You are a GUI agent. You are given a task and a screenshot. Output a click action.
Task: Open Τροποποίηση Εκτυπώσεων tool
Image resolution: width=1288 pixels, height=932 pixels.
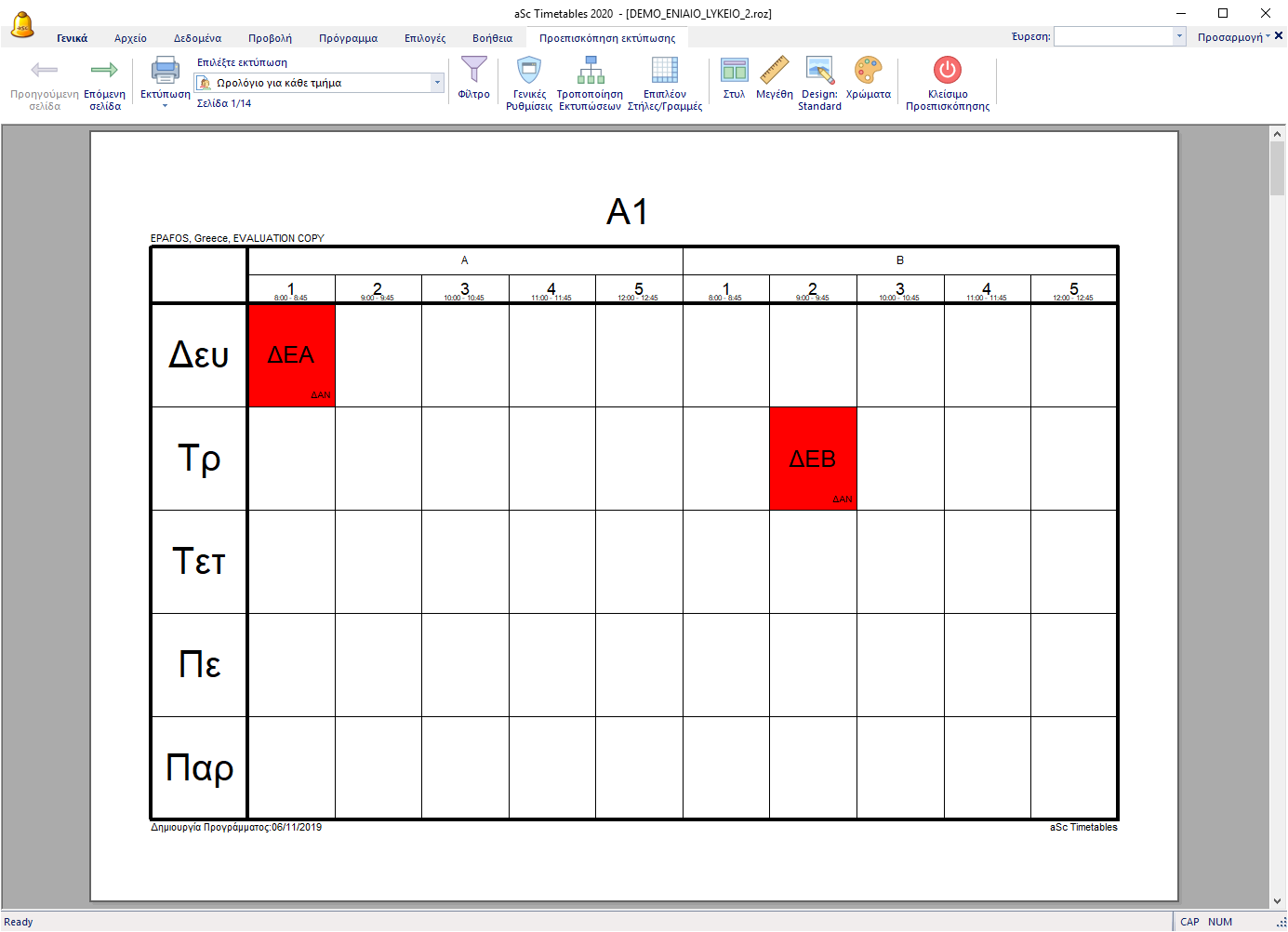tap(590, 71)
